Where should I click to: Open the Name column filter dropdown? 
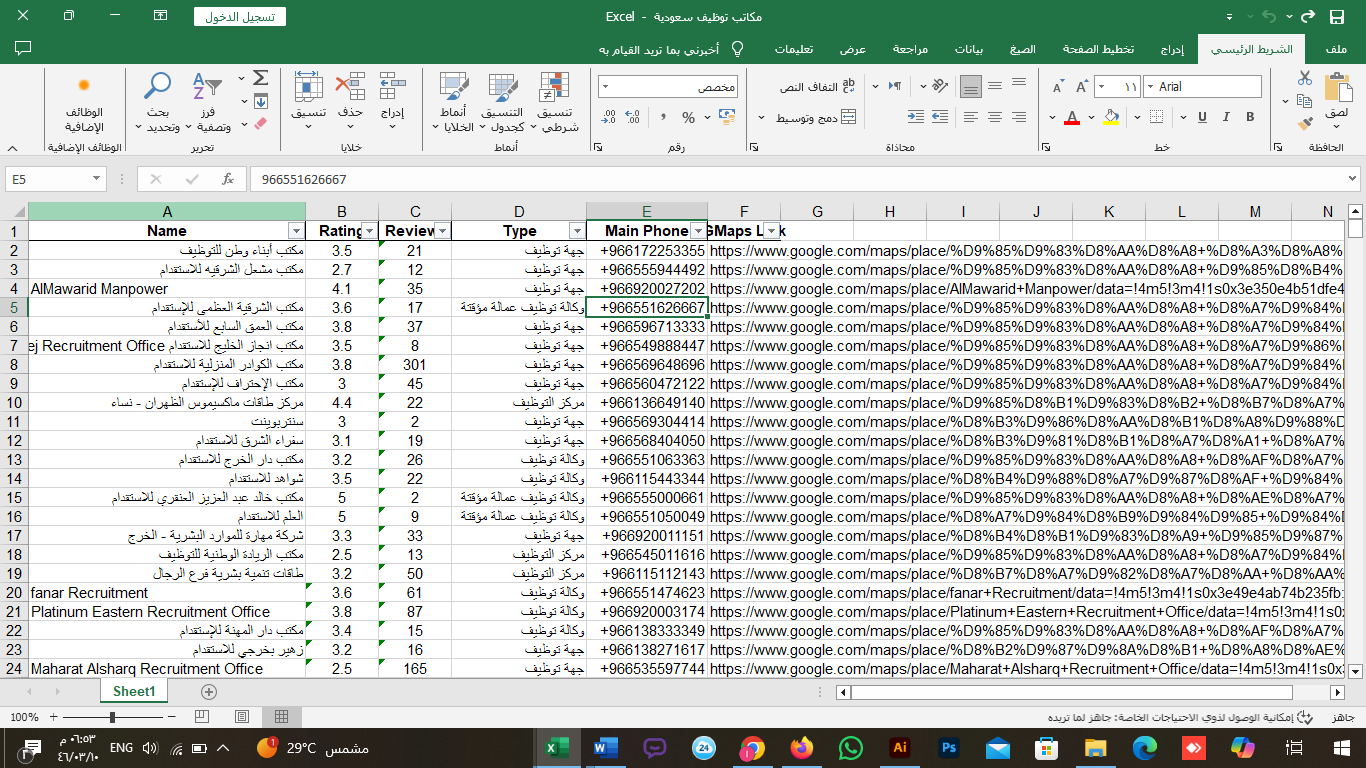point(295,231)
